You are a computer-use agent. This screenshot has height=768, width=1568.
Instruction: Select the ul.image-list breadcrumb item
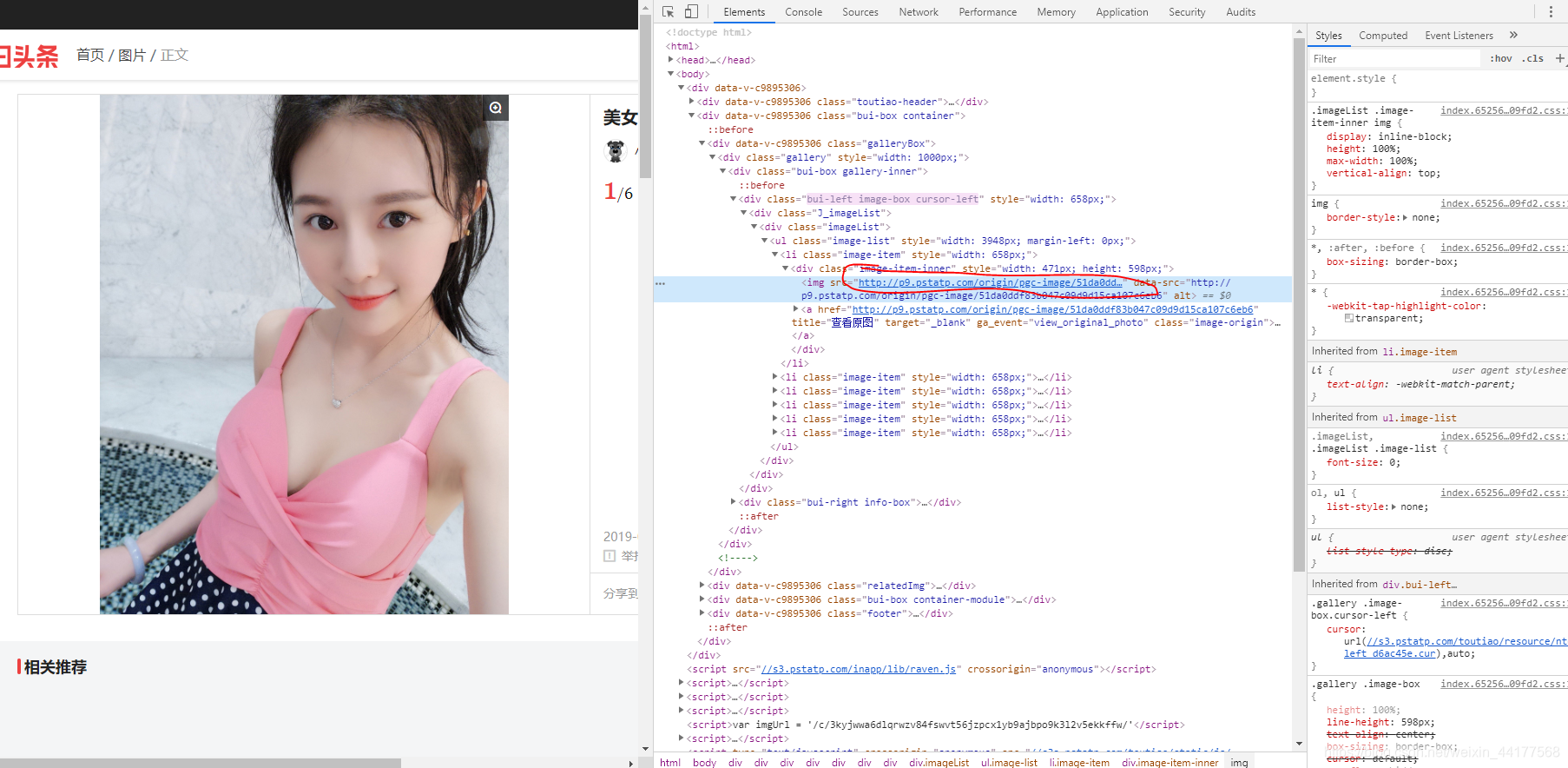point(1009,763)
